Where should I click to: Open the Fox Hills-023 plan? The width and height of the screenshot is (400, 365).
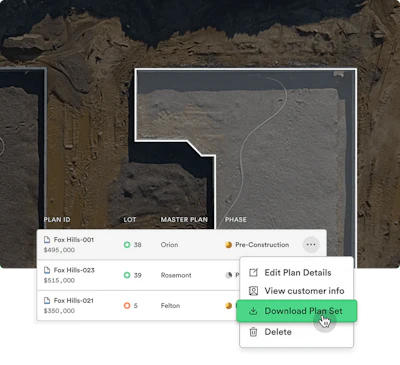point(74,270)
